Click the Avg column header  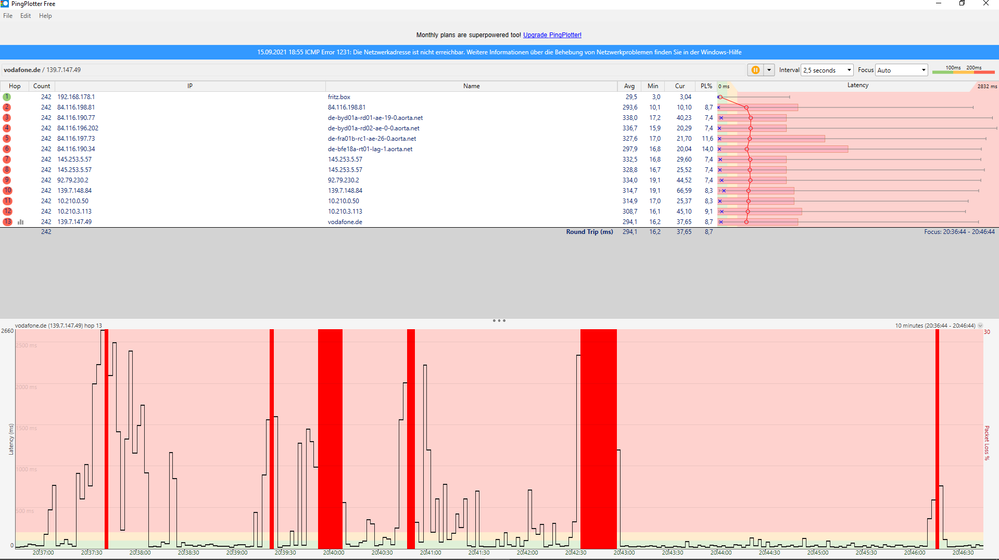tap(629, 86)
